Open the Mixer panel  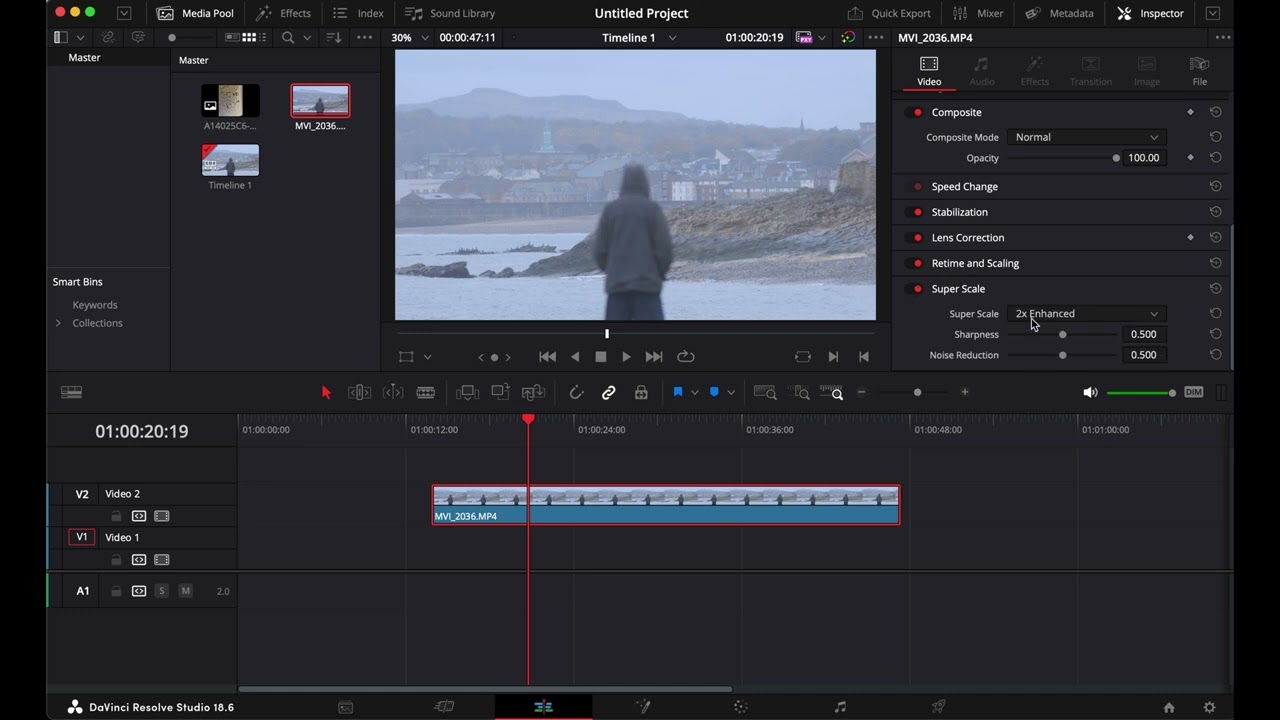[978, 13]
